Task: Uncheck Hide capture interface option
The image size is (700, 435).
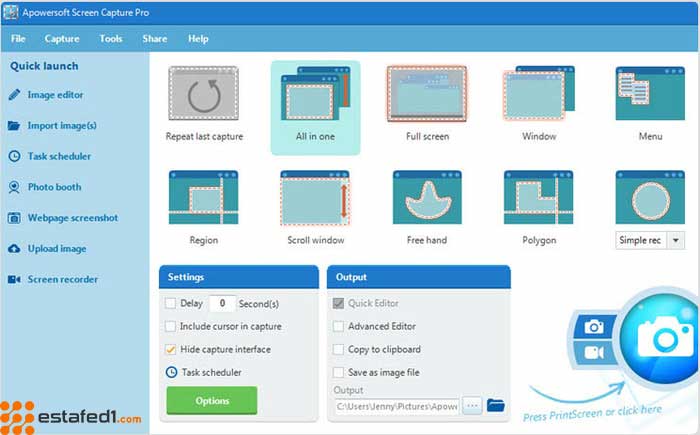Action: (x=170, y=349)
